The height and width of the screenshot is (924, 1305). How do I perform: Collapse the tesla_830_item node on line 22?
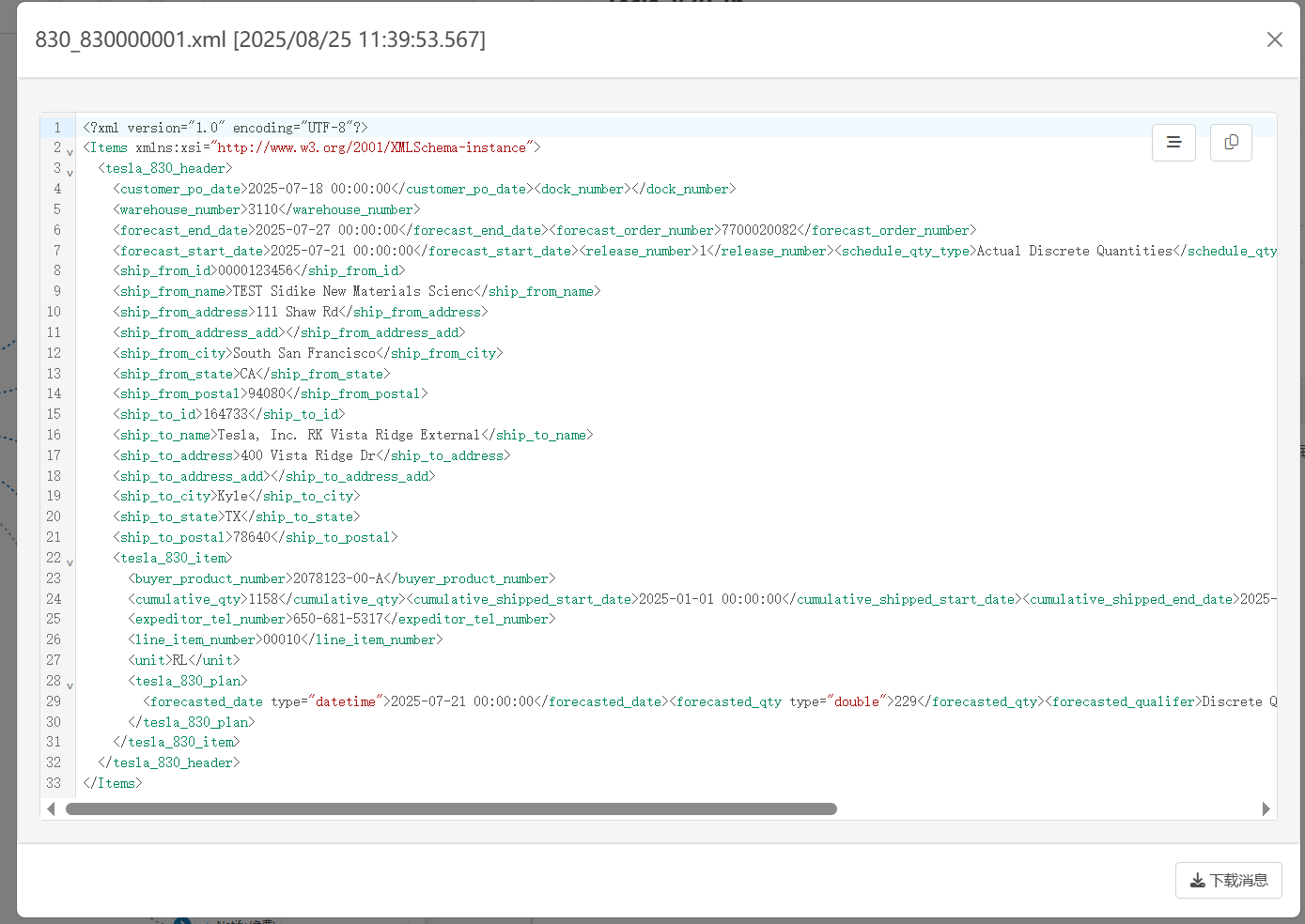tap(70, 562)
